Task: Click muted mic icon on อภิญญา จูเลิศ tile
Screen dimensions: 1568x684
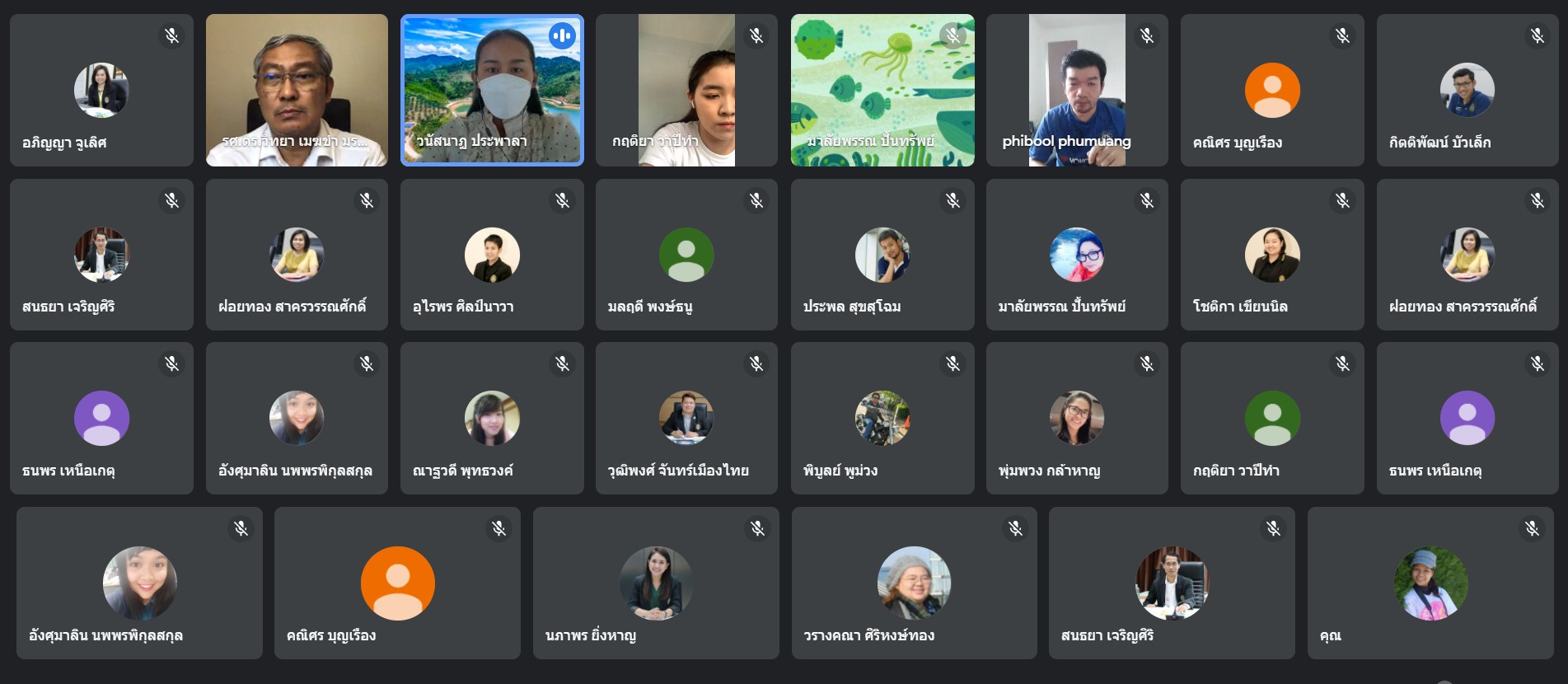Action: pos(171,35)
